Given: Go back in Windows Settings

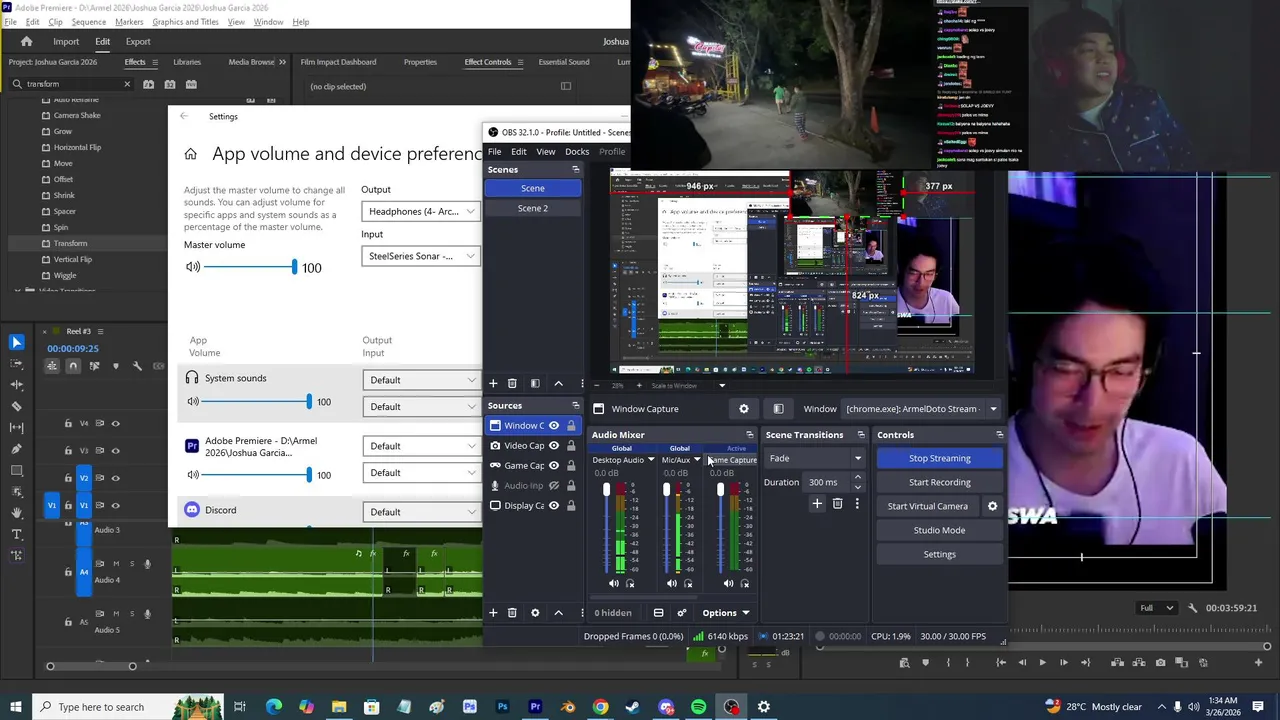Looking at the screenshot, I should [x=184, y=116].
